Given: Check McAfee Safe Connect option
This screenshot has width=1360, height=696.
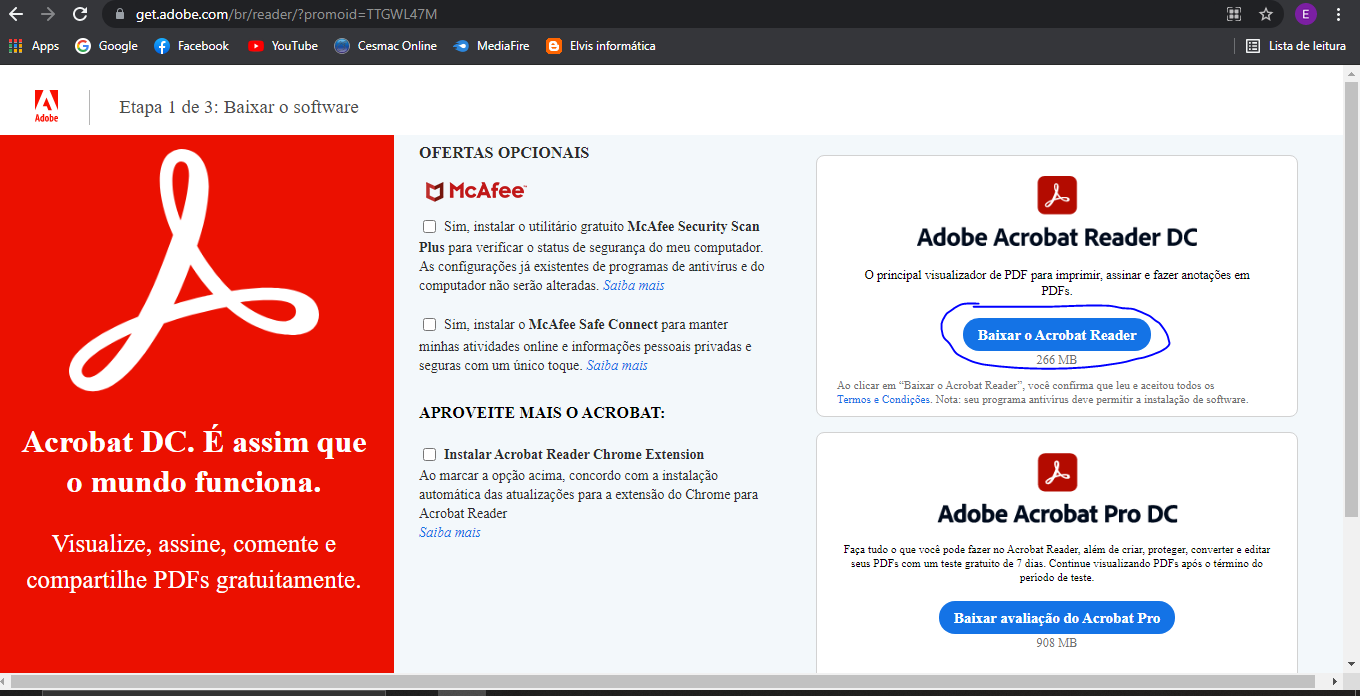Looking at the screenshot, I should [x=429, y=324].
